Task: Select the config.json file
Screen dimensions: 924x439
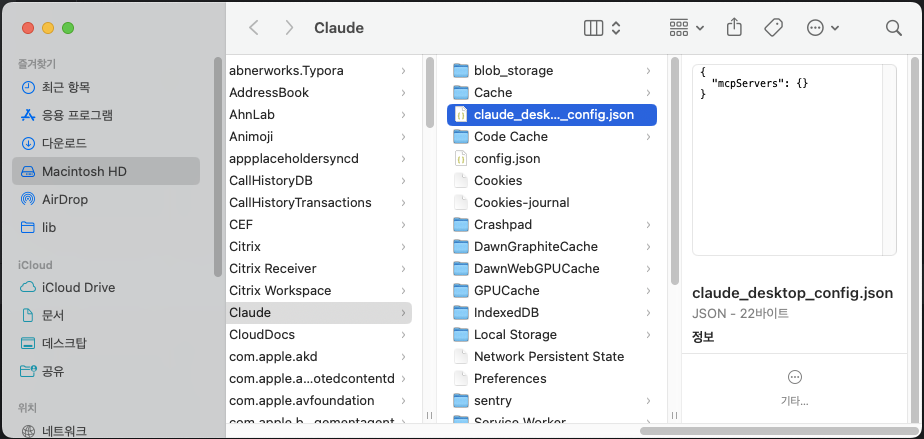Action: pos(552,159)
